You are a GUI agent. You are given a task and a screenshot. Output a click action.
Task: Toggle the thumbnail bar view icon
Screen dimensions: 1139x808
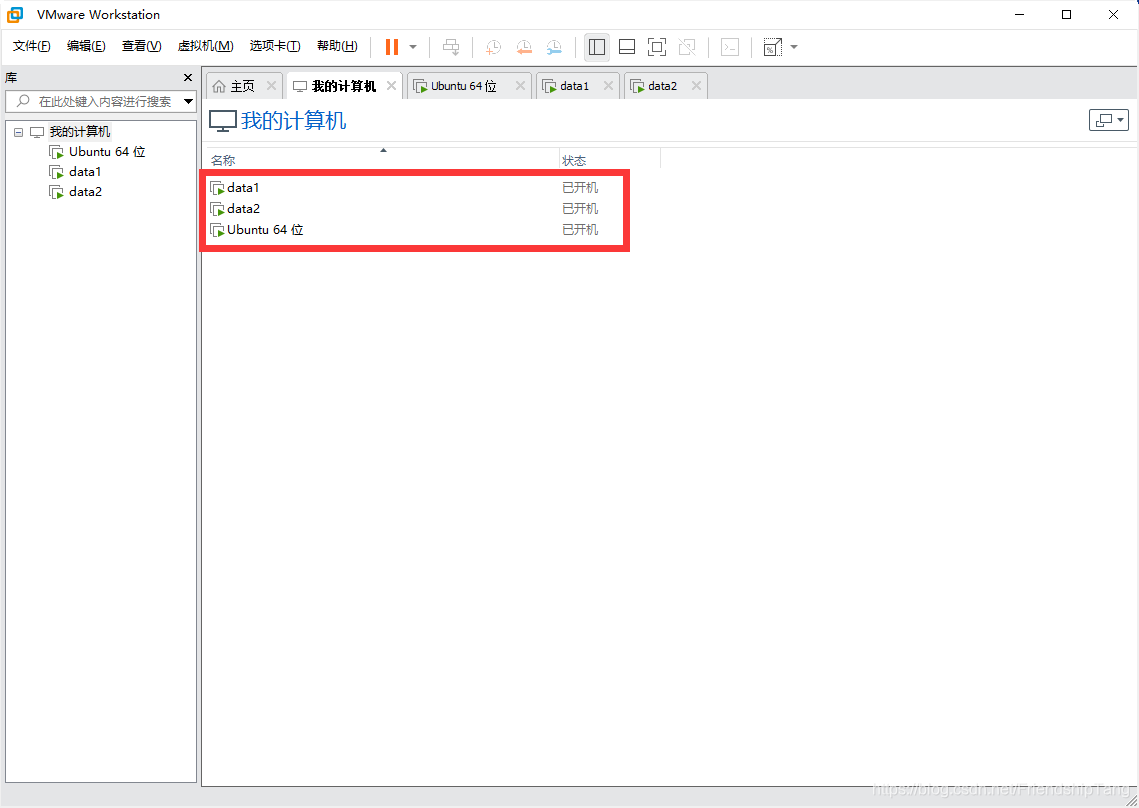click(x=627, y=47)
